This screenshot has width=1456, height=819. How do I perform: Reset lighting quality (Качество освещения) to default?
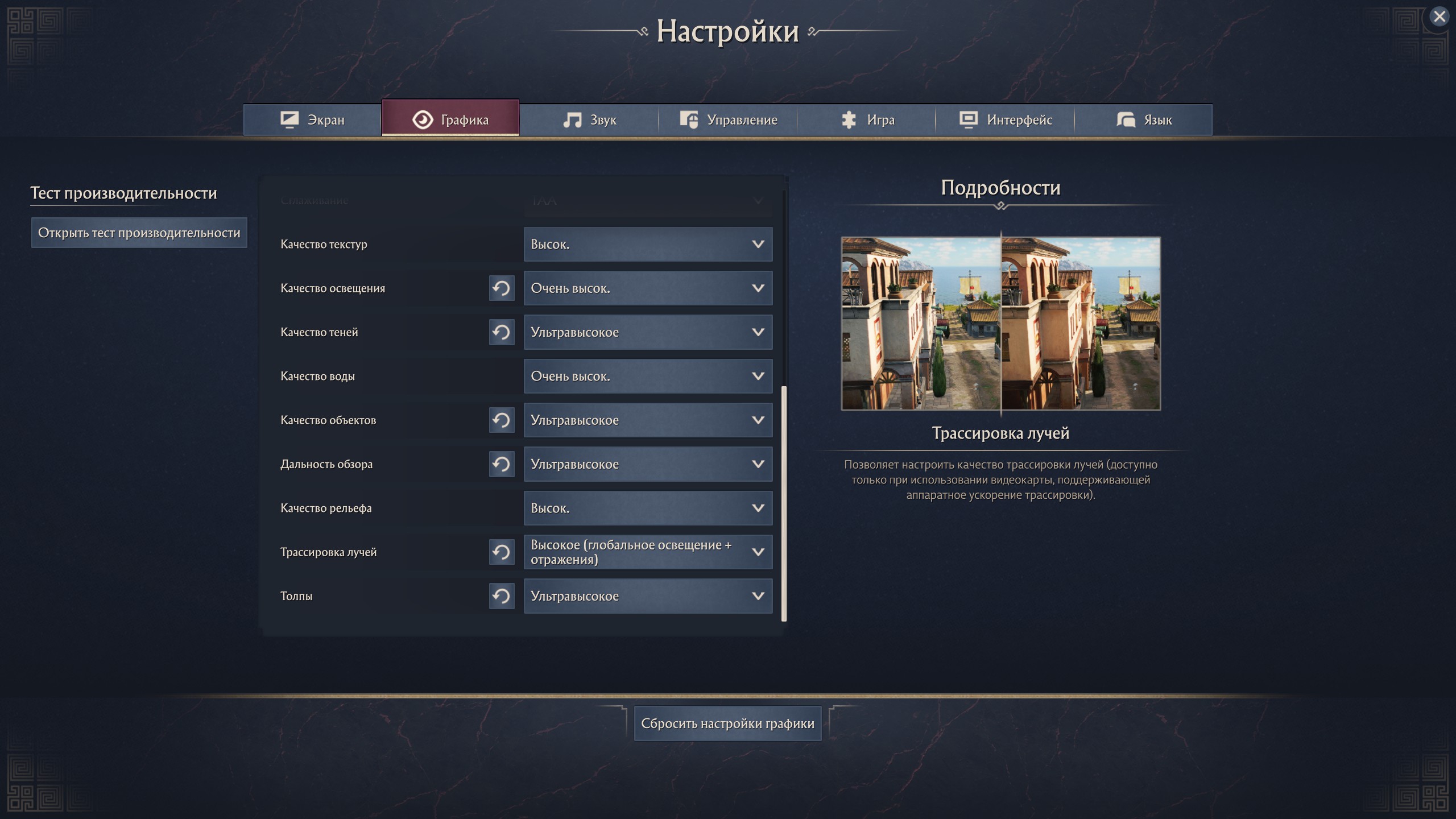[501, 288]
